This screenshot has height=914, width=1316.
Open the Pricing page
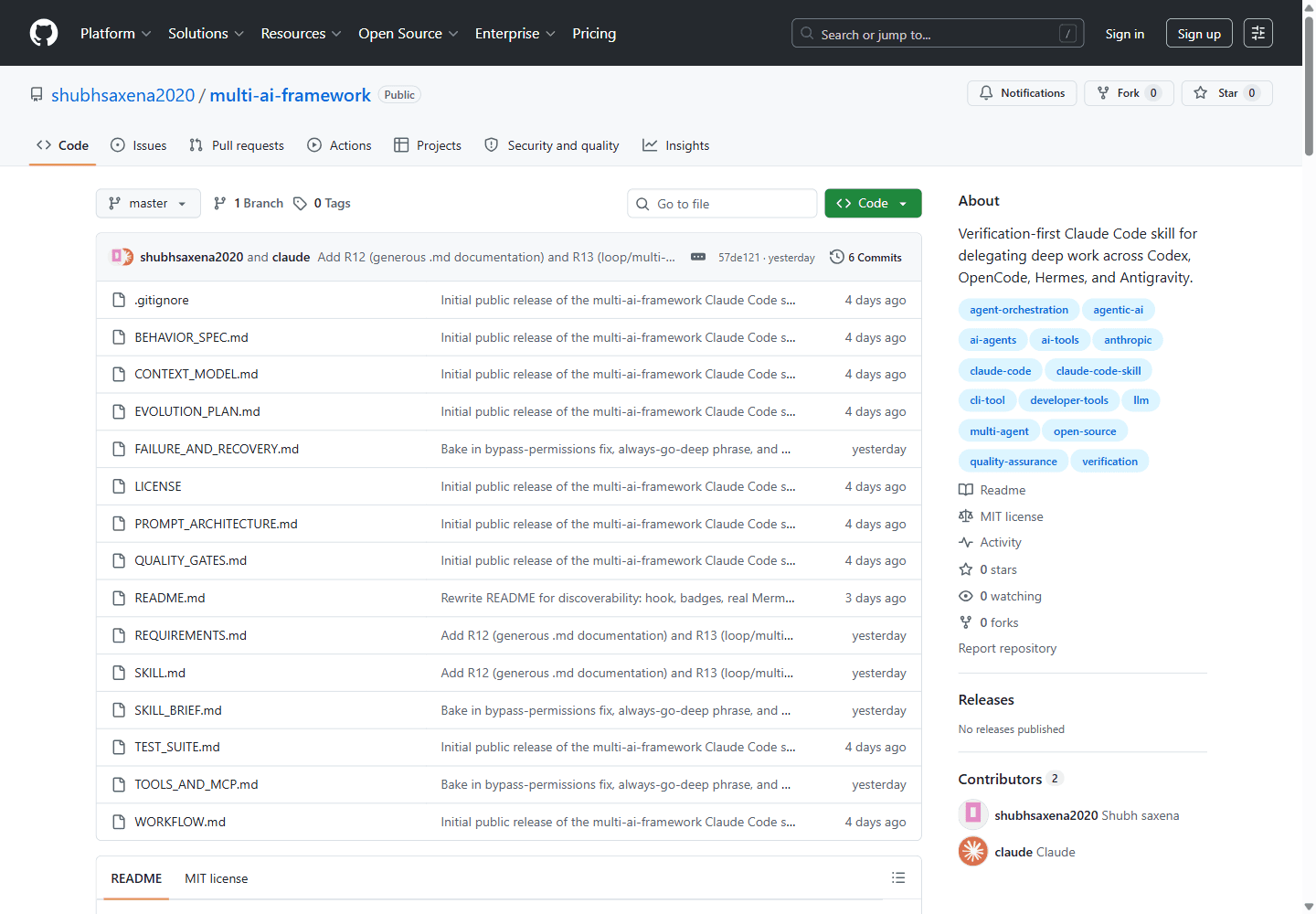point(594,33)
